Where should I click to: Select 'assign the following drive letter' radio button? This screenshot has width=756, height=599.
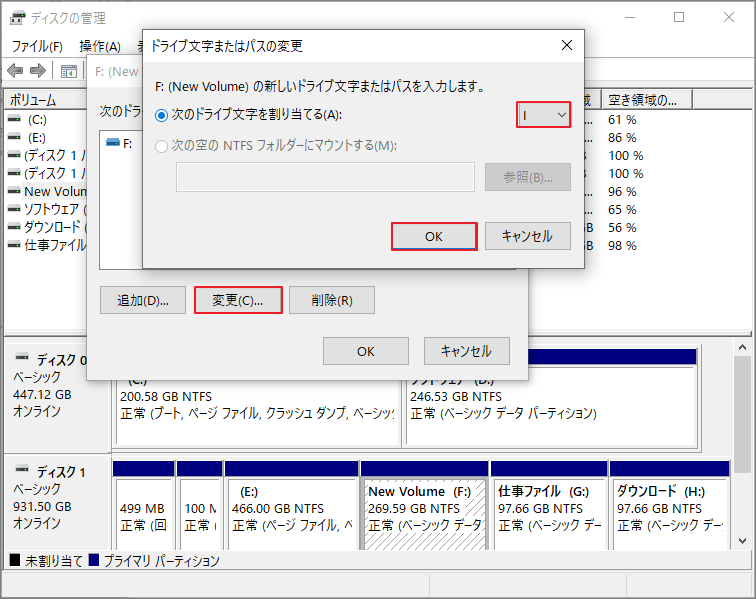click(x=162, y=115)
